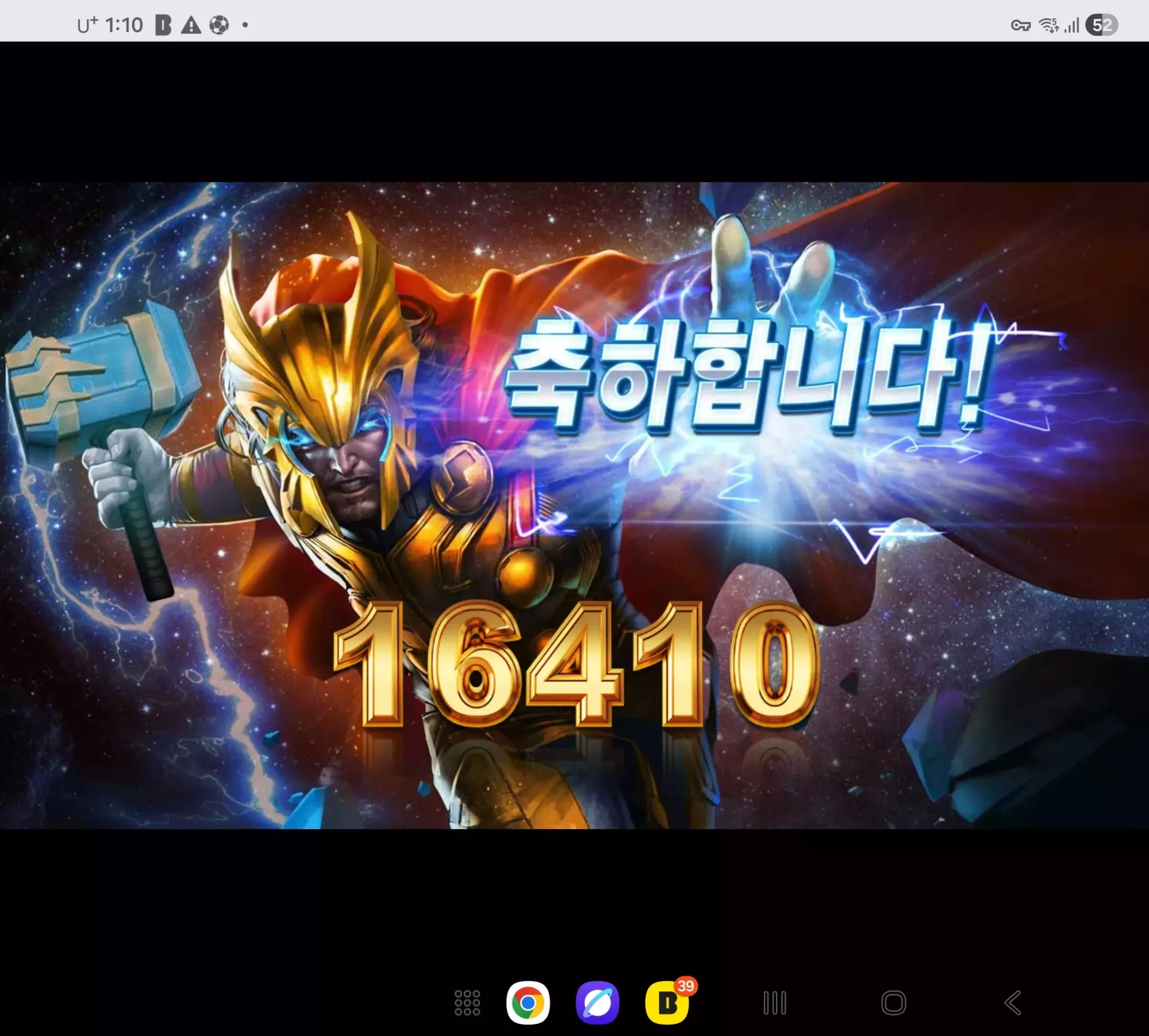The width and height of the screenshot is (1149, 1036).
Task: Go back with the back arrow
Action: [1013, 1003]
